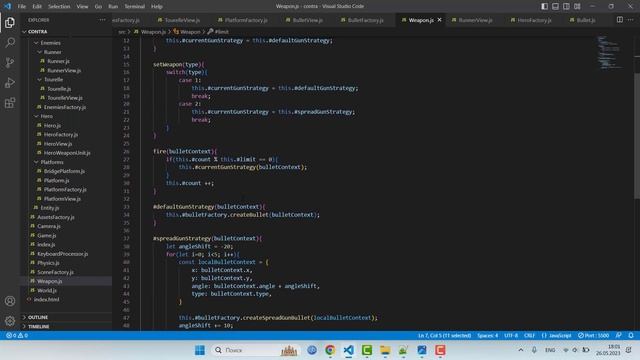Click the Port: 5500 Live Server status item
The width and height of the screenshot is (640, 360).
click(593, 335)
